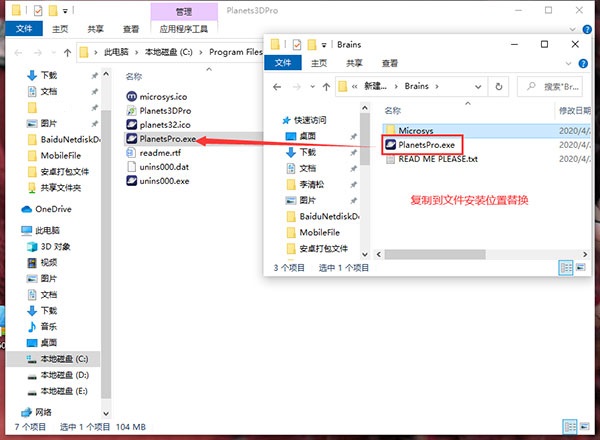
Task: Click horizontal scrollbar in Brains file list
Action: [x=435, y=254]
